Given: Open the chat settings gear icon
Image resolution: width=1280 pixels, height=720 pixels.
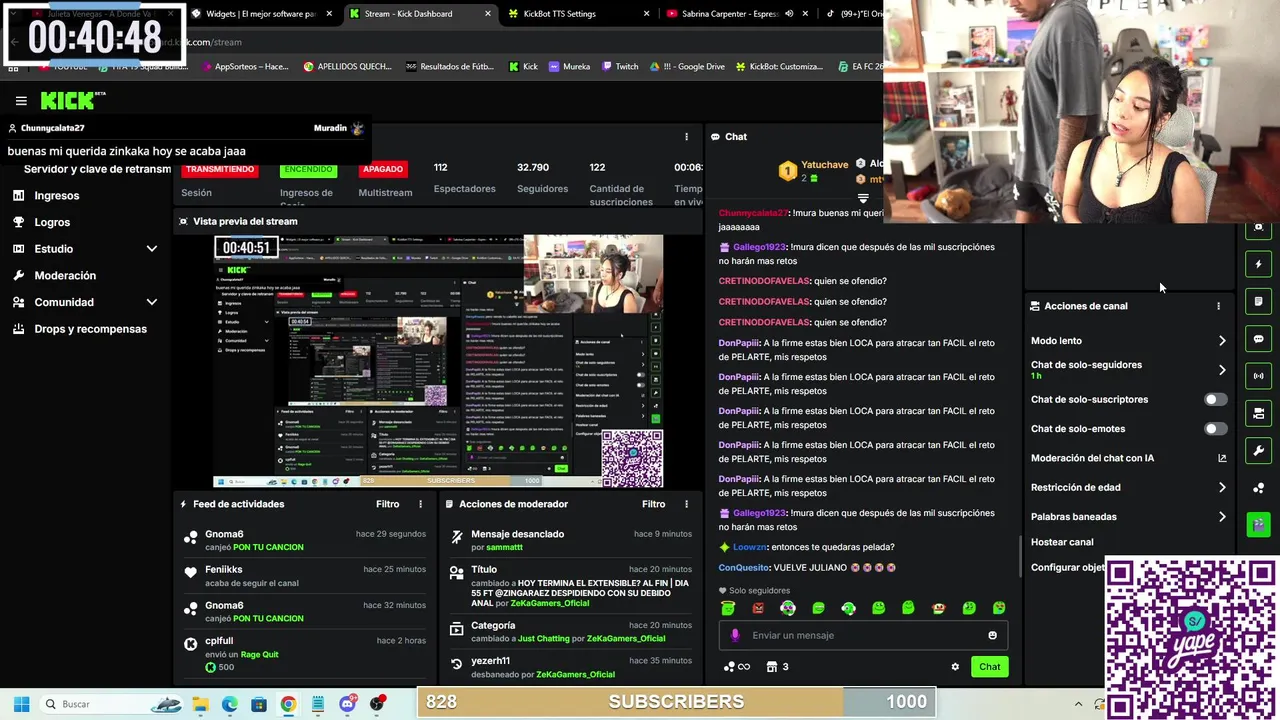Looking at the screenshot, I should [955, 667].
